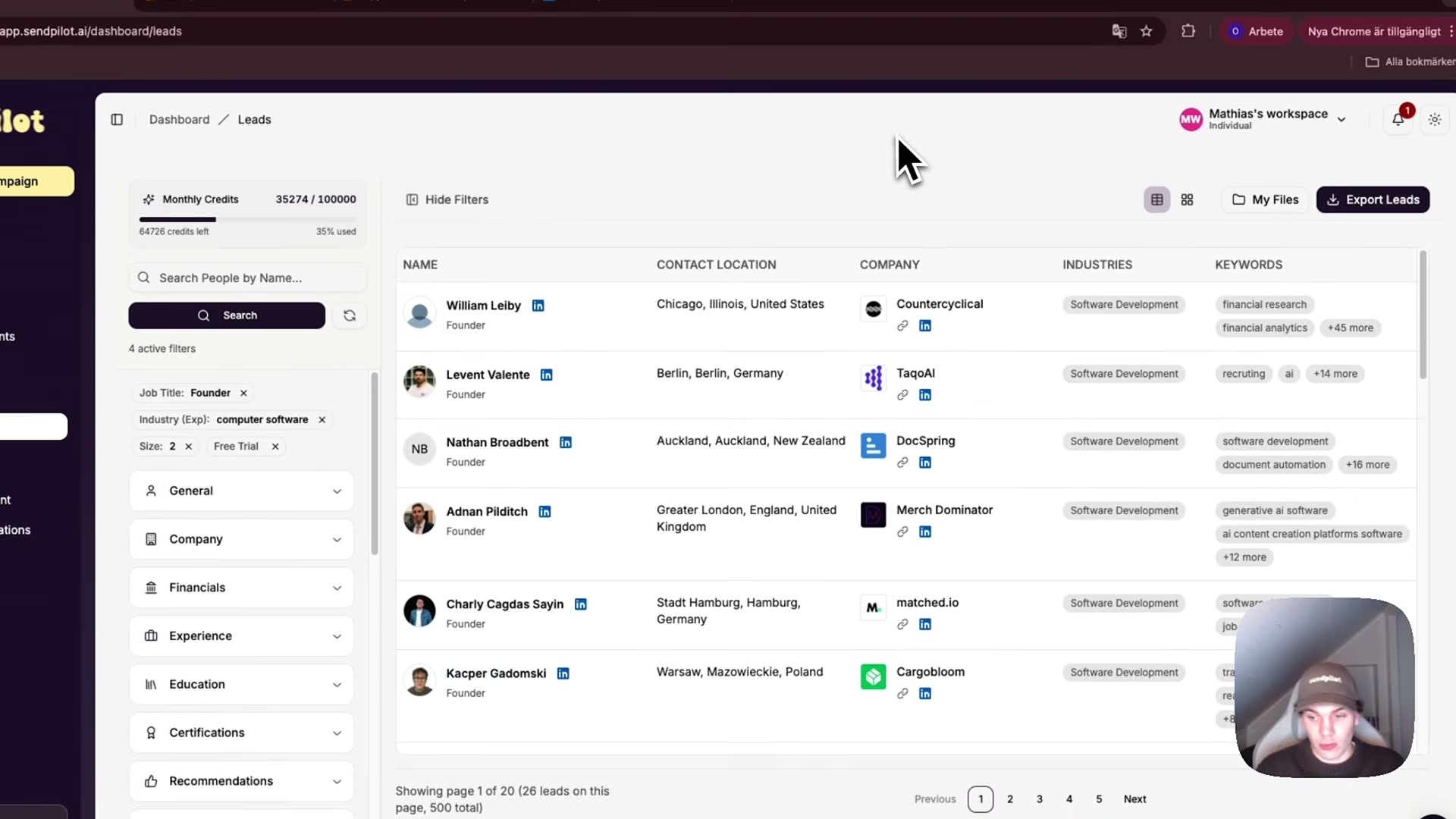Remove the Size 2 filter

(188, 447)
